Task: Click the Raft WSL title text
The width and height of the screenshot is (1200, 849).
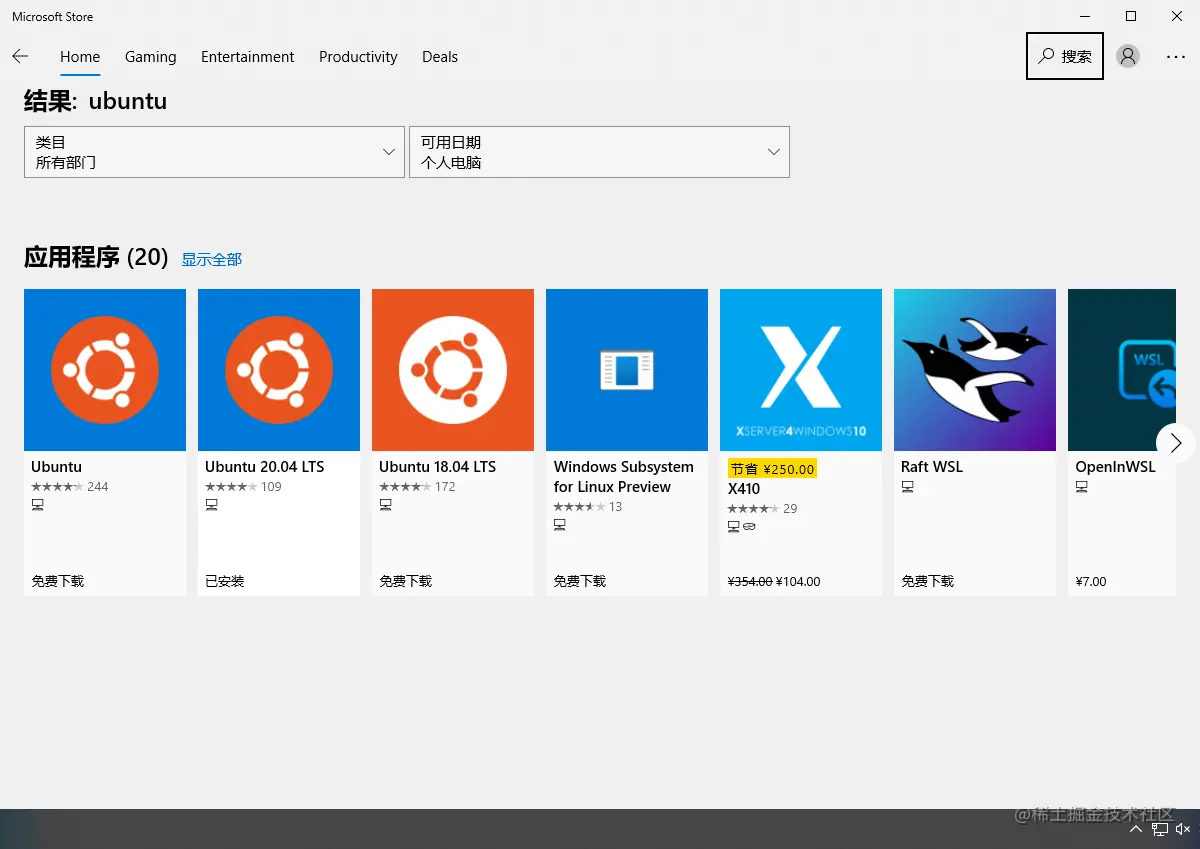Action: pos(931,467)
